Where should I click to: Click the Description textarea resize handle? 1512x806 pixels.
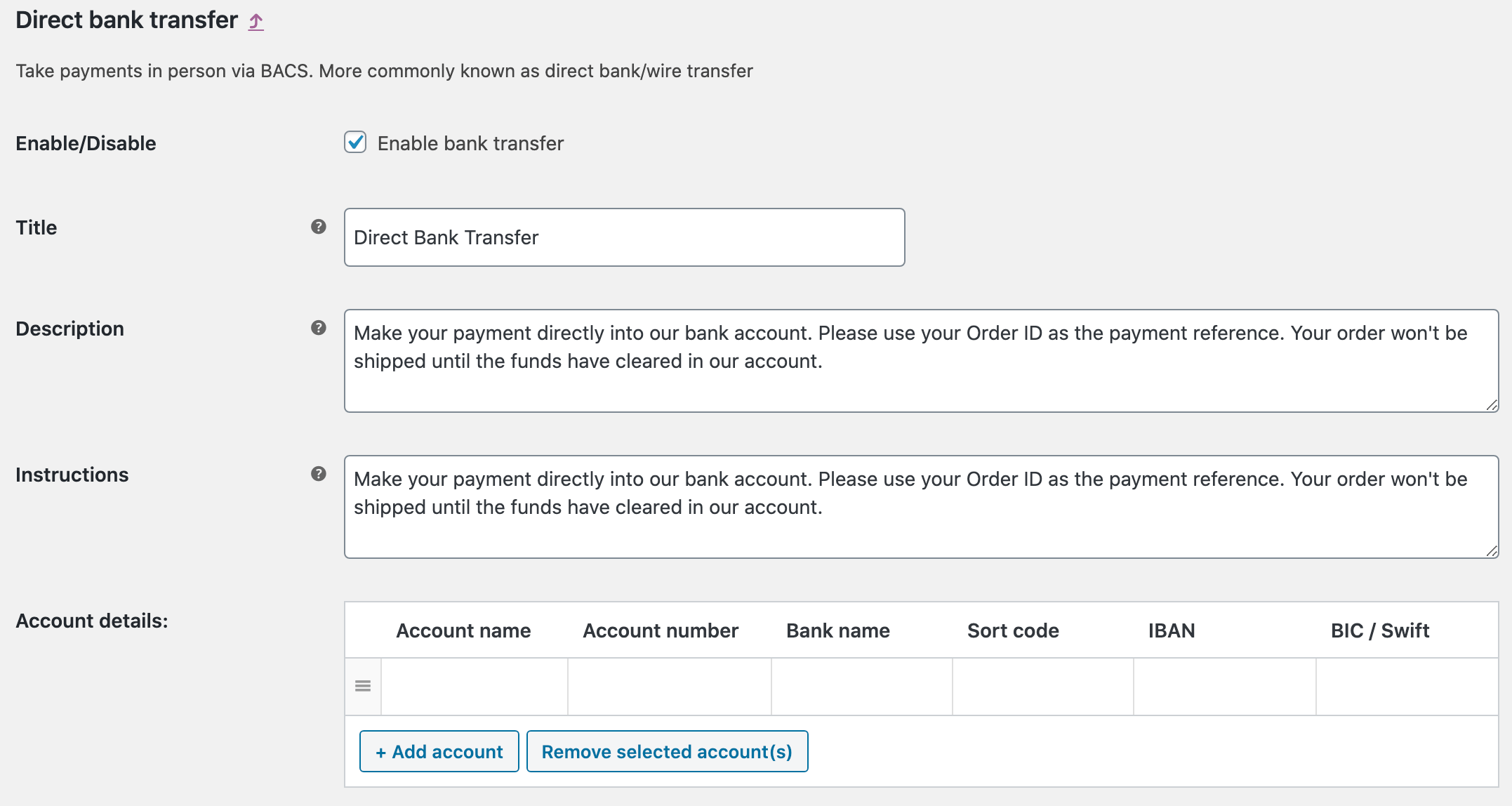pyautogui.click(x=1492, y=405)
